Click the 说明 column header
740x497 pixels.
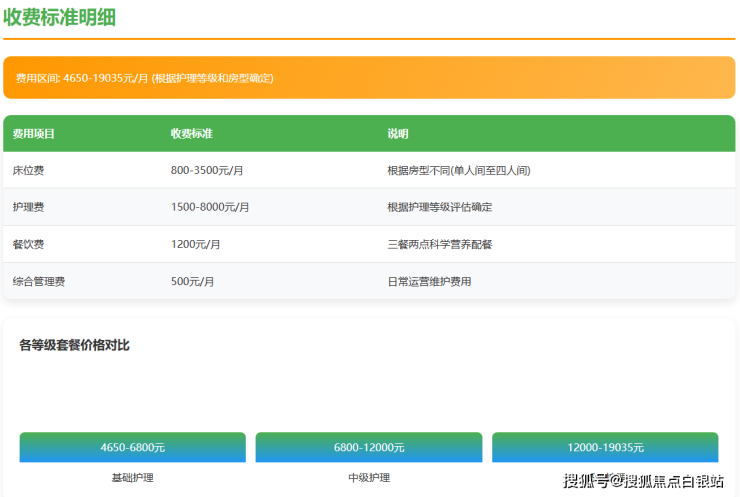pyautogui.click(x=397, y=133)
